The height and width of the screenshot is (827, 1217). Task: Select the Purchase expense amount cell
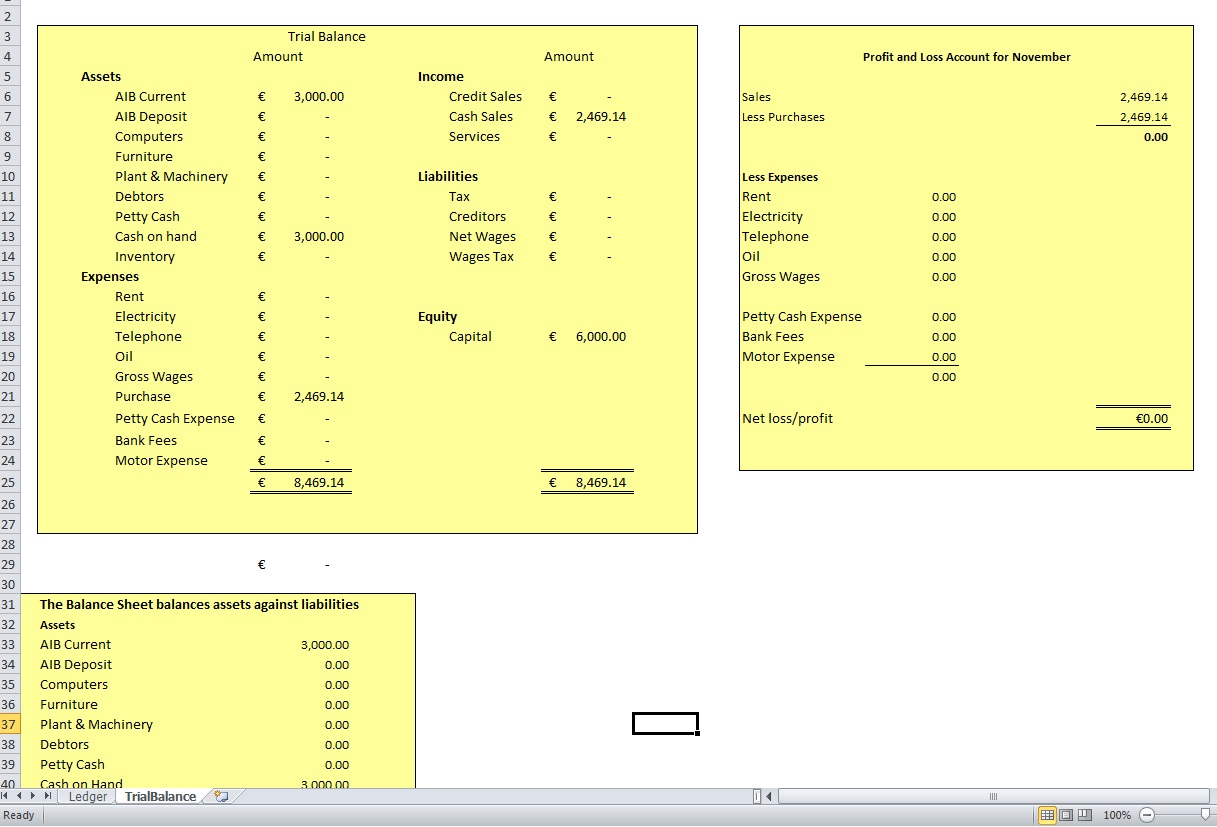tap(318, 397)
